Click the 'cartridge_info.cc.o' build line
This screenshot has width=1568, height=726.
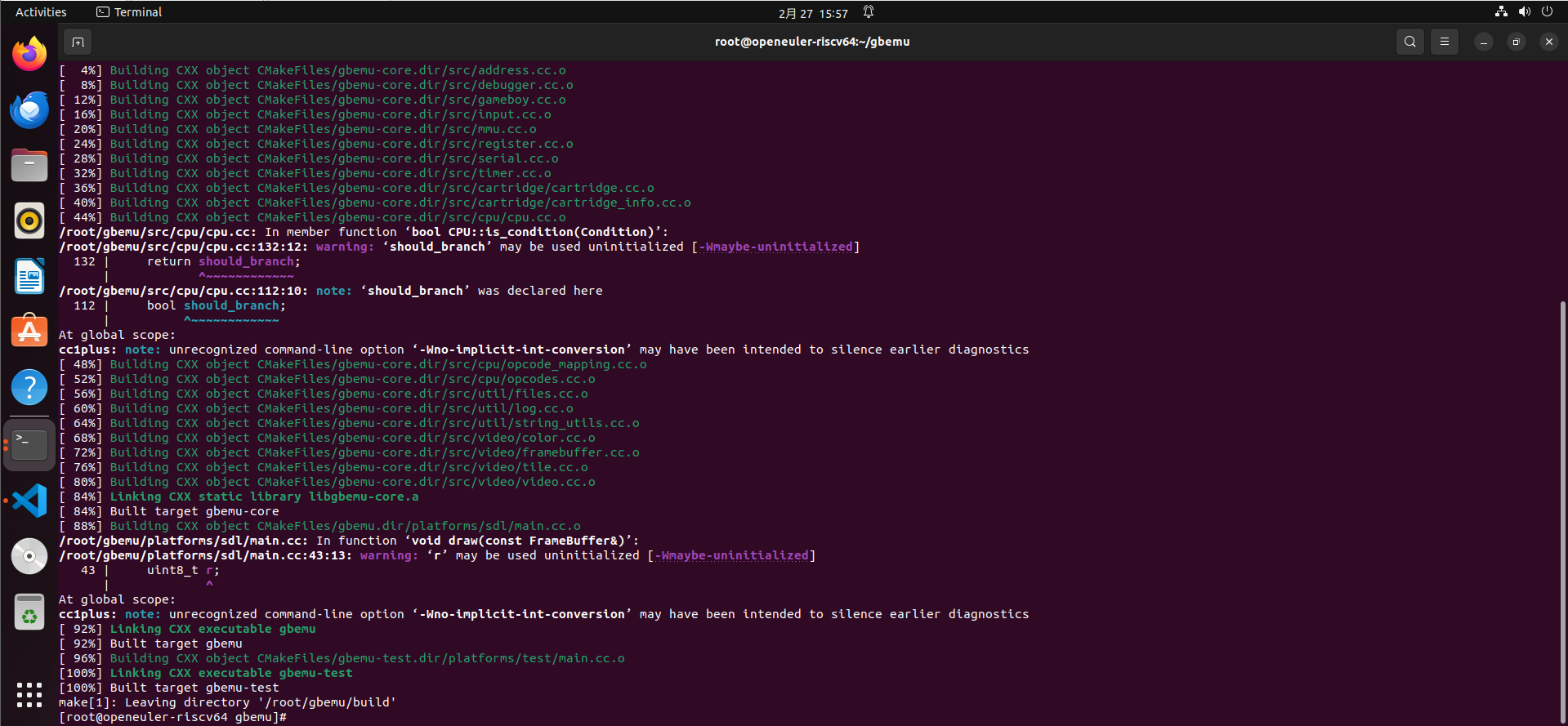375,203
